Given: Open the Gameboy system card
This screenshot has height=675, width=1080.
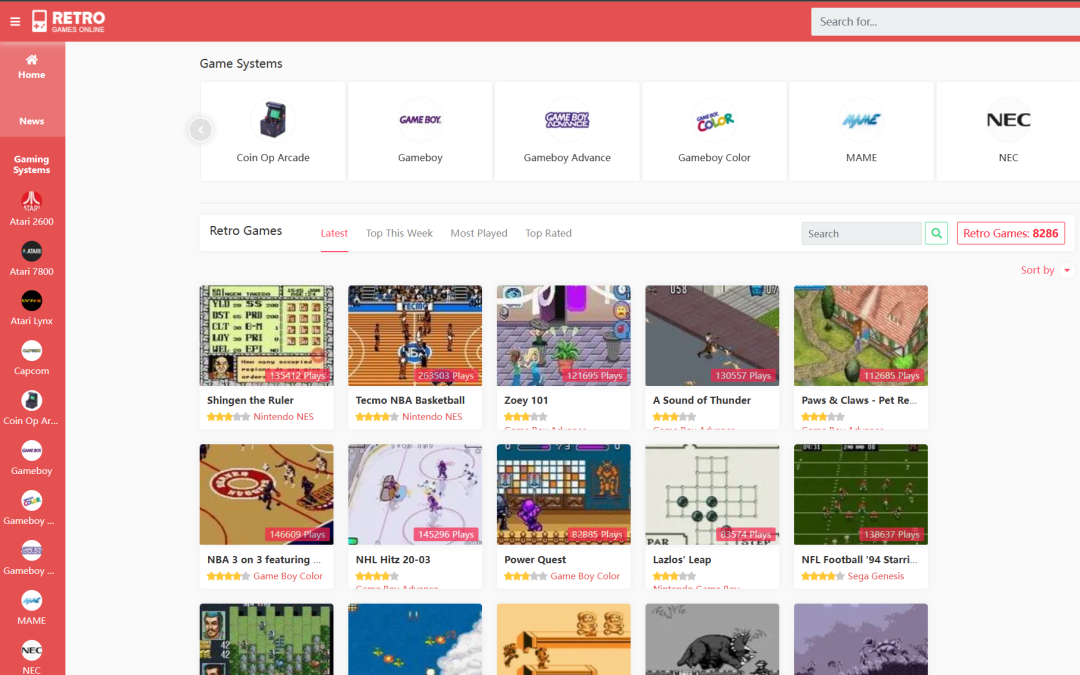Looking at the screenshot, I should coord(420,132).
